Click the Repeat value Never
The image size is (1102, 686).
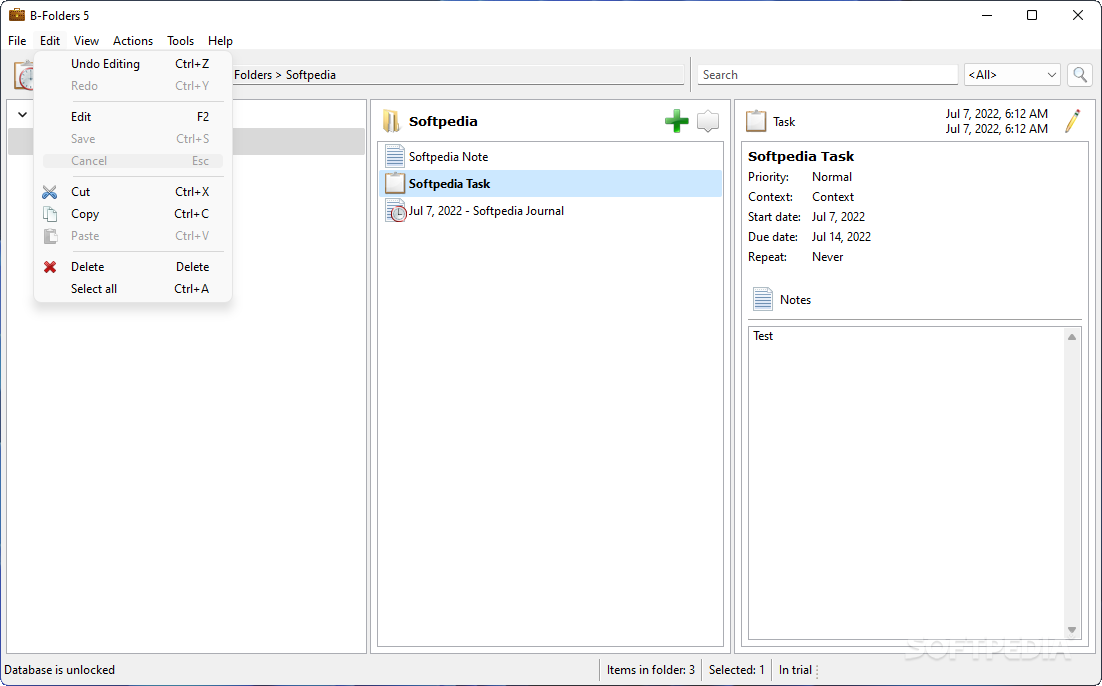[x=827, y=257]
